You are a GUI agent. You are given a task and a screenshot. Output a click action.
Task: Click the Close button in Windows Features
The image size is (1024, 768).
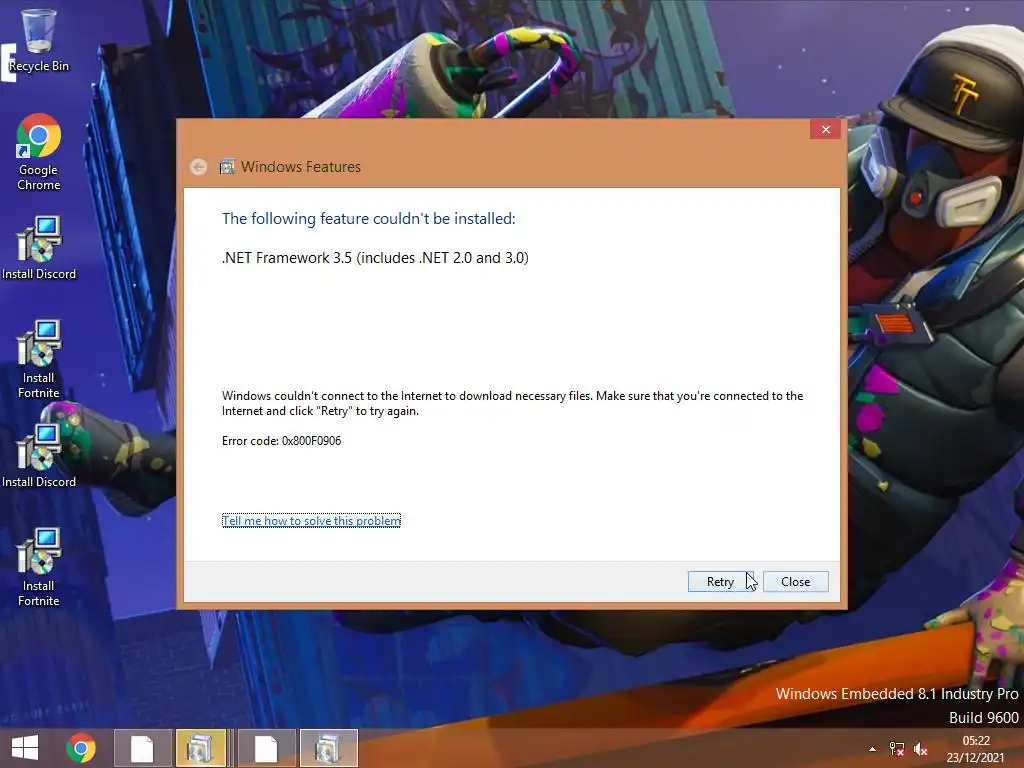(x=795, y=581)
